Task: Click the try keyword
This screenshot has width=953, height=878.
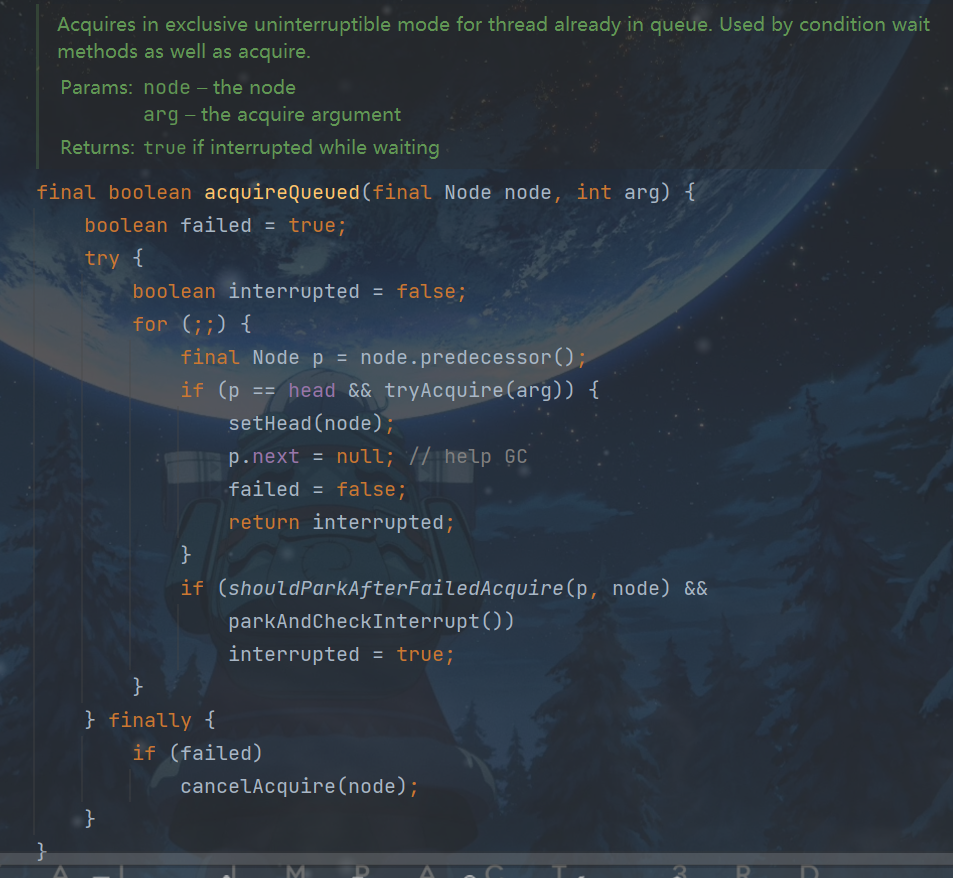Action: (x=101, y=258)
